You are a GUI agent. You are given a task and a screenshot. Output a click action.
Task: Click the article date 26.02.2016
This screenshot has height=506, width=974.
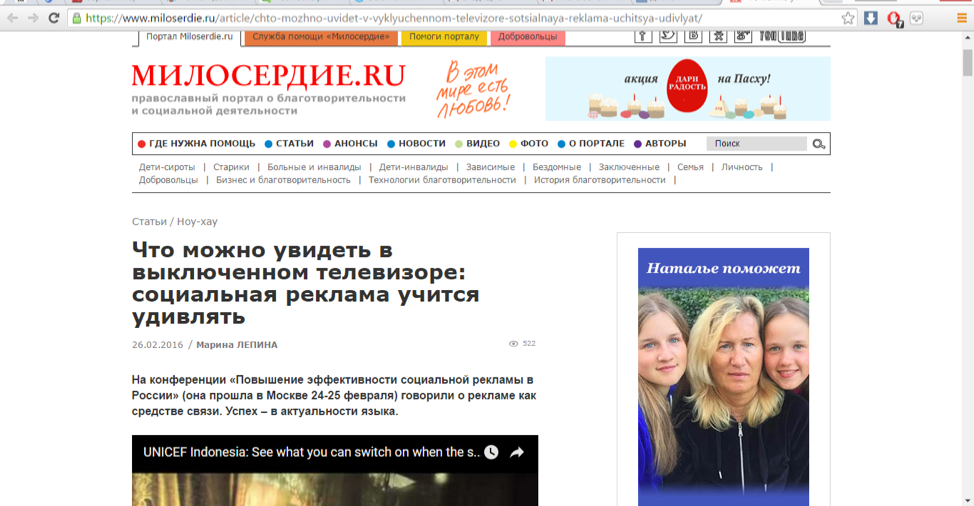pyautogui.click(x=157, y=345)
